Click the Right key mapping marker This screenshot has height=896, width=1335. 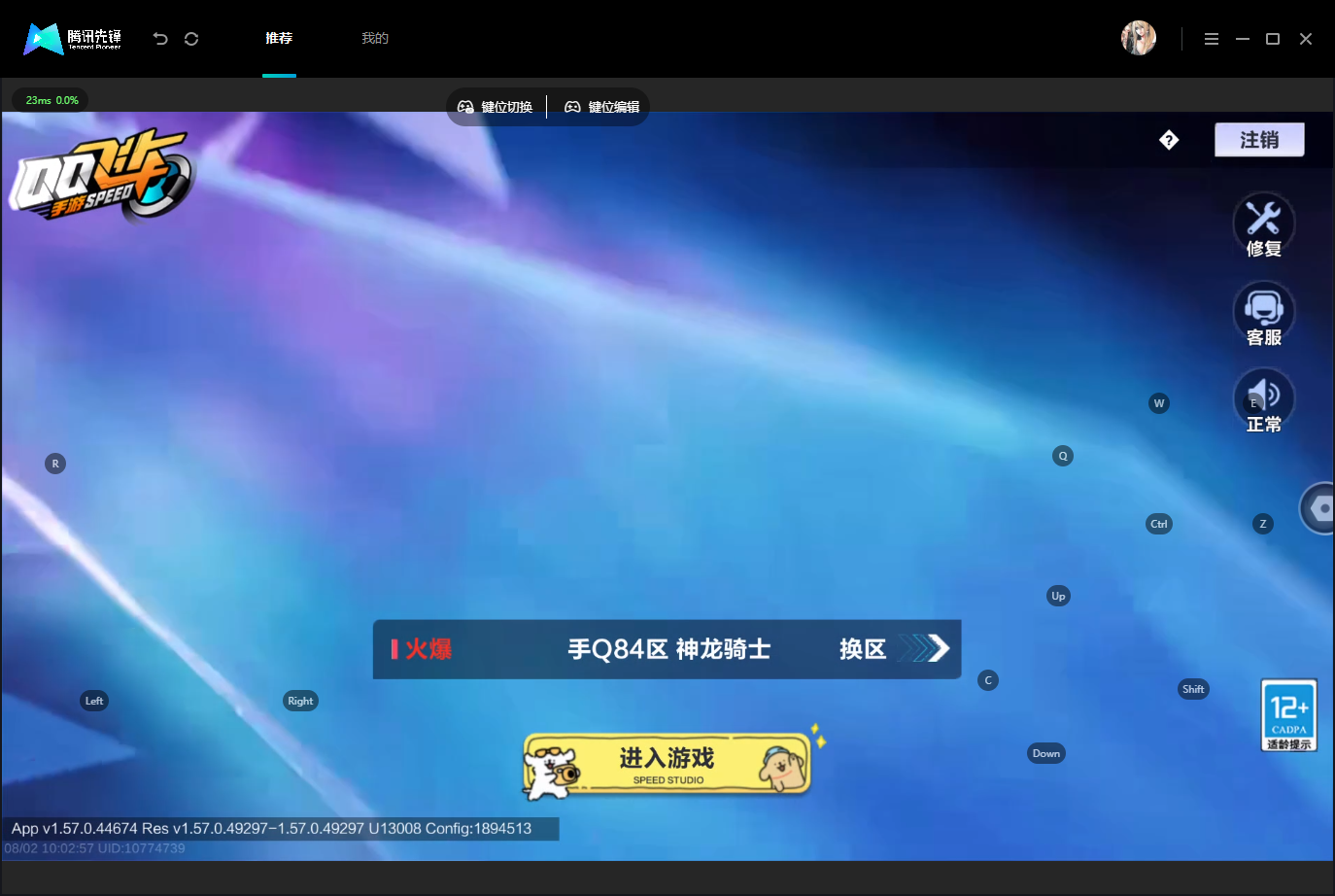(301, 701)
